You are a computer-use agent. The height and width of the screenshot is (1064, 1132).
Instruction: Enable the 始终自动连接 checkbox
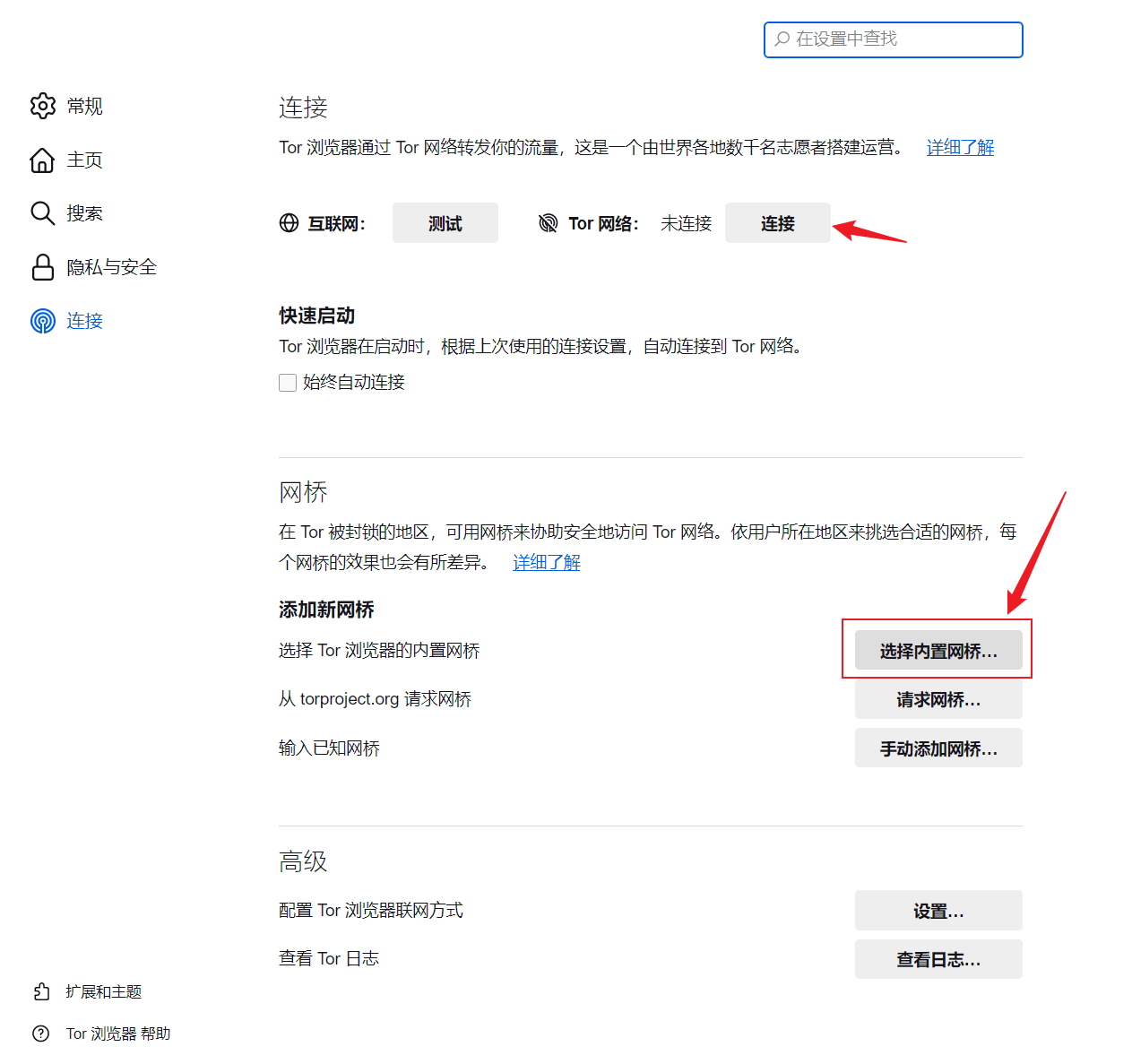click(x=288, y=383)
